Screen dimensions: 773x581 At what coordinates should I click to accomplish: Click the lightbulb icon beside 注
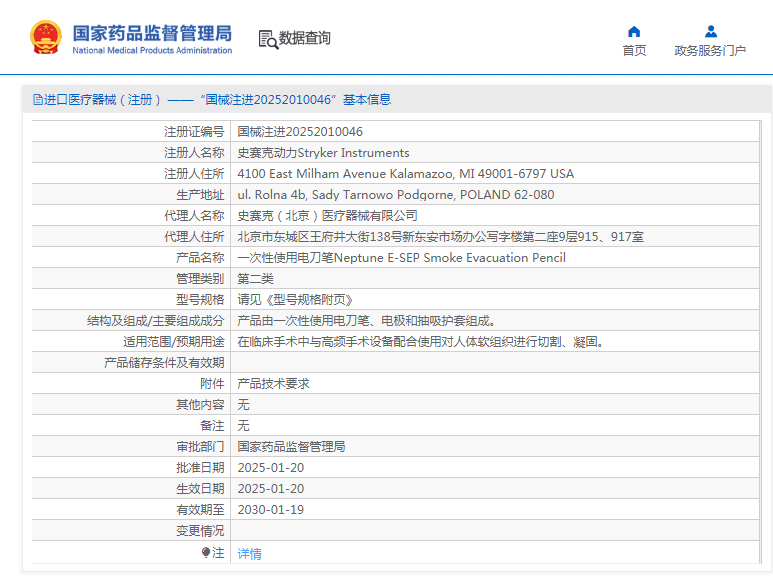point(206,552)
